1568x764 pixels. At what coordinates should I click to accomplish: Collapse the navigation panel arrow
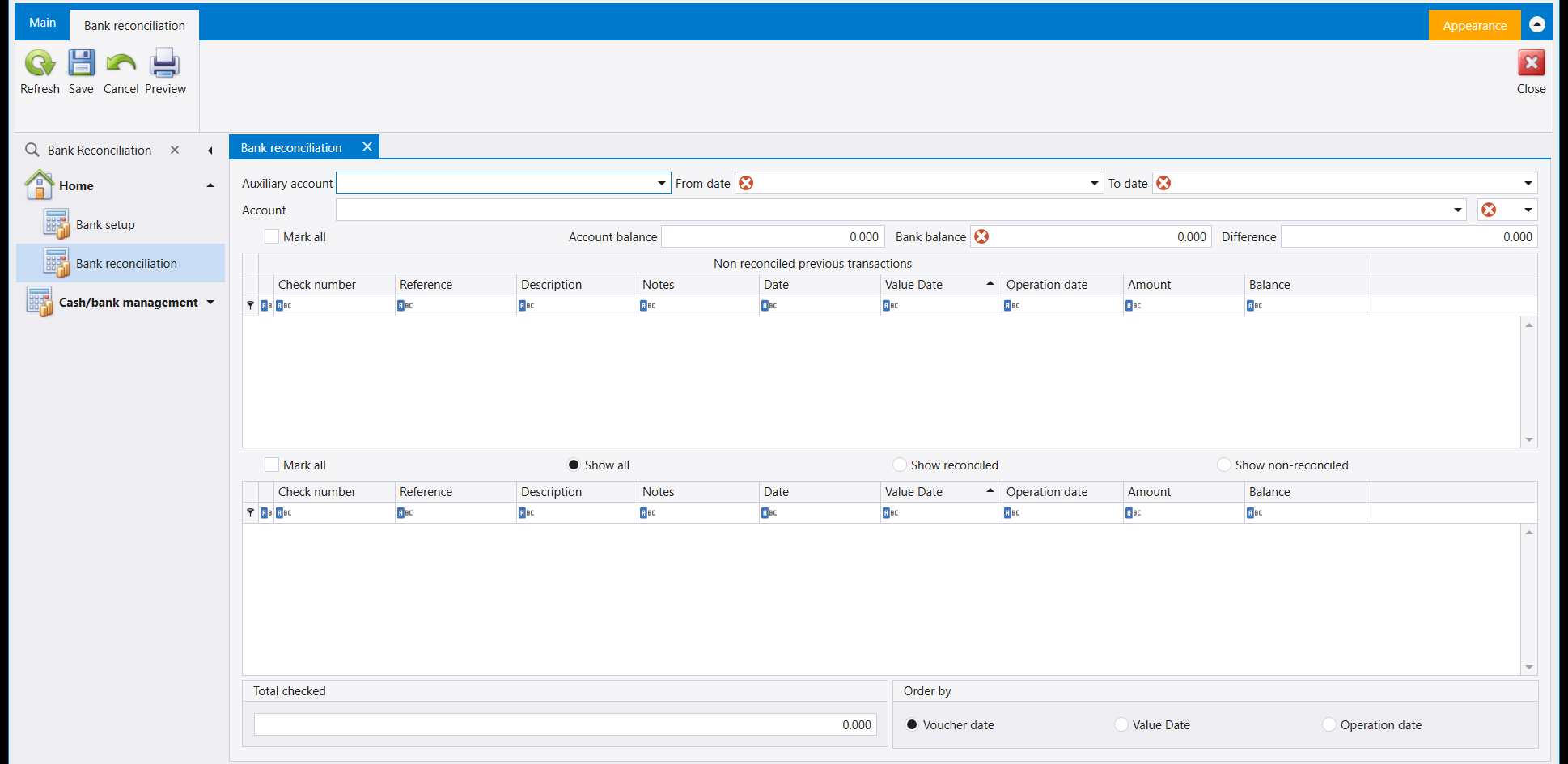tap(210, 151)
